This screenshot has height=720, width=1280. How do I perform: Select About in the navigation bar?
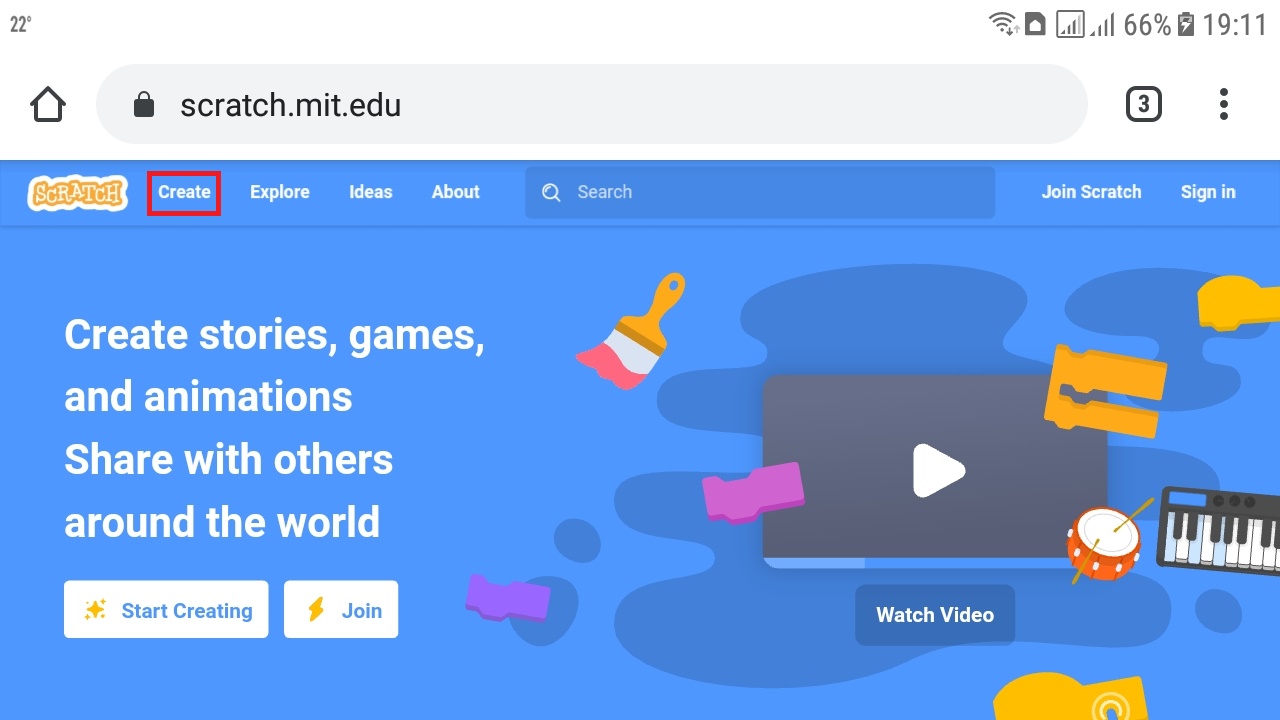[x=455, y=192]
